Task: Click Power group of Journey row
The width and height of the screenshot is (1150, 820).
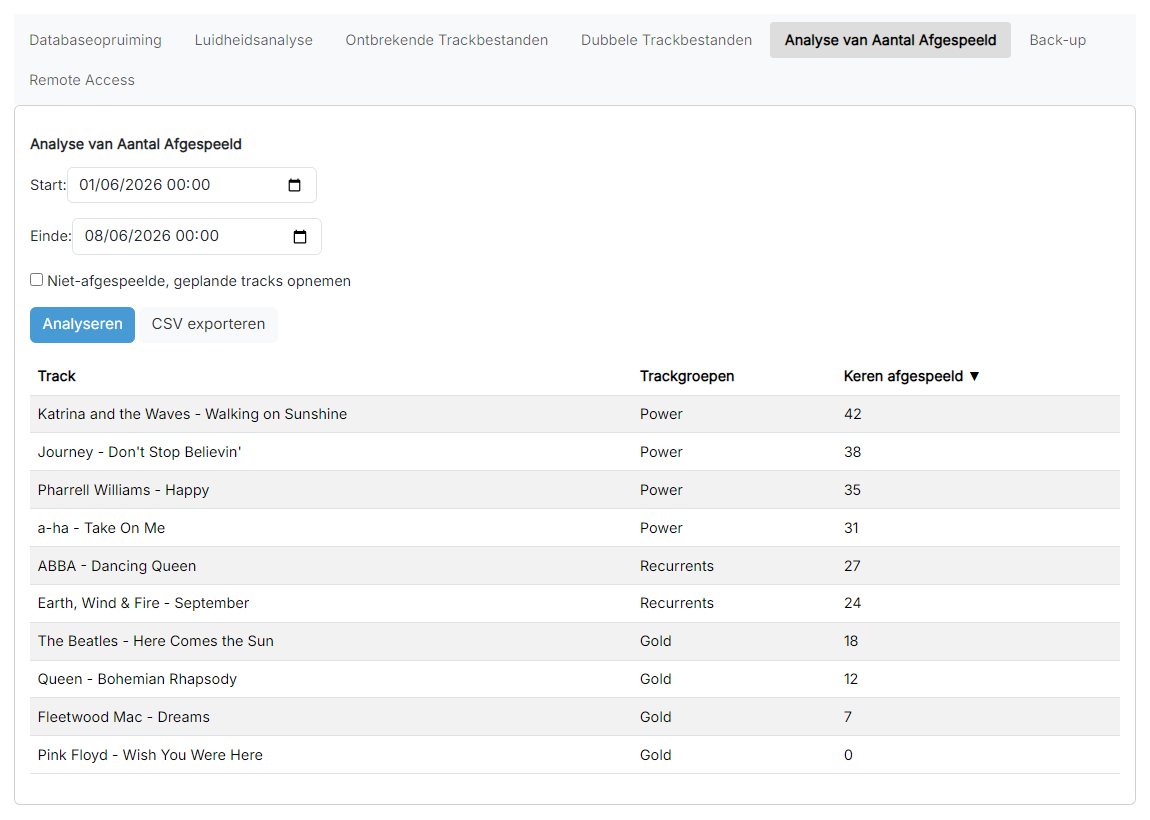Action: (x=661, y=452)
